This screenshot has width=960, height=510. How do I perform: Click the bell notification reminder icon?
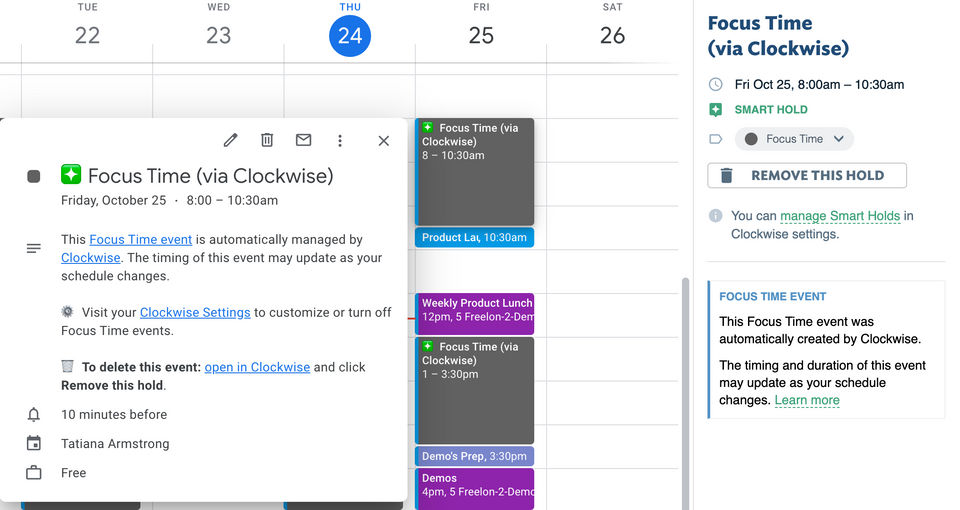[34, 415]
